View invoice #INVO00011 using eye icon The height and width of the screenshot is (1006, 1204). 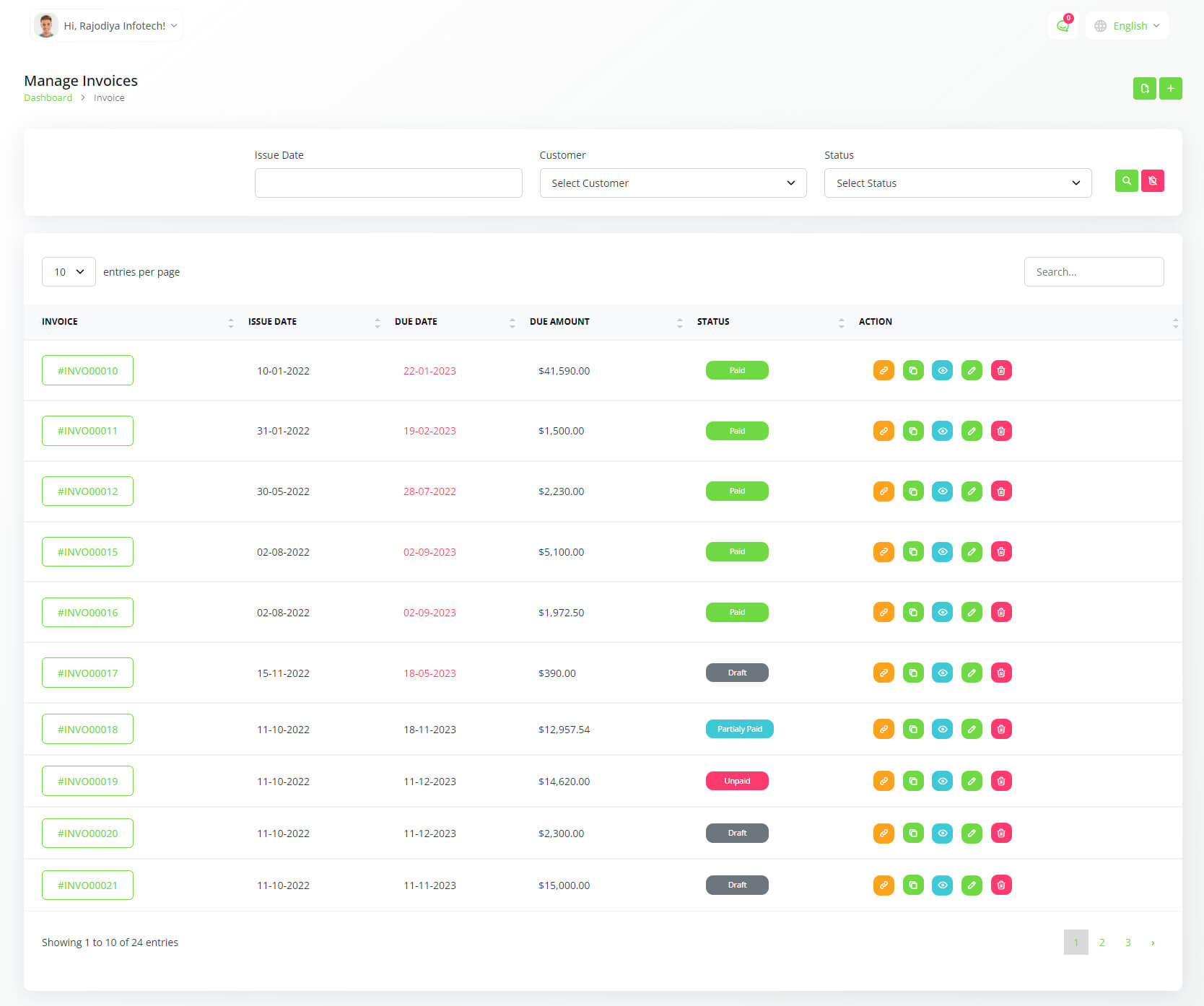(942, 431)
